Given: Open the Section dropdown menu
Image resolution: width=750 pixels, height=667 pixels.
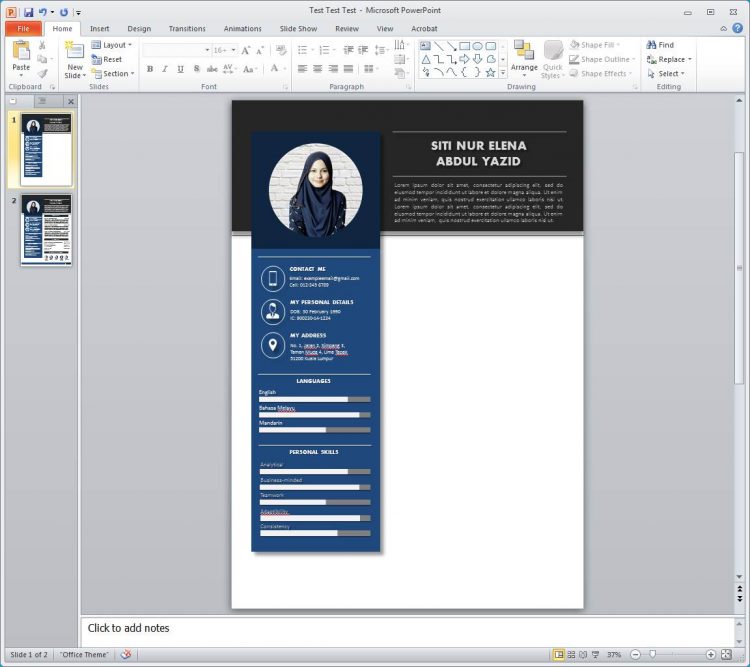Looking at the screenshot, I should click(x=111, y=73).
